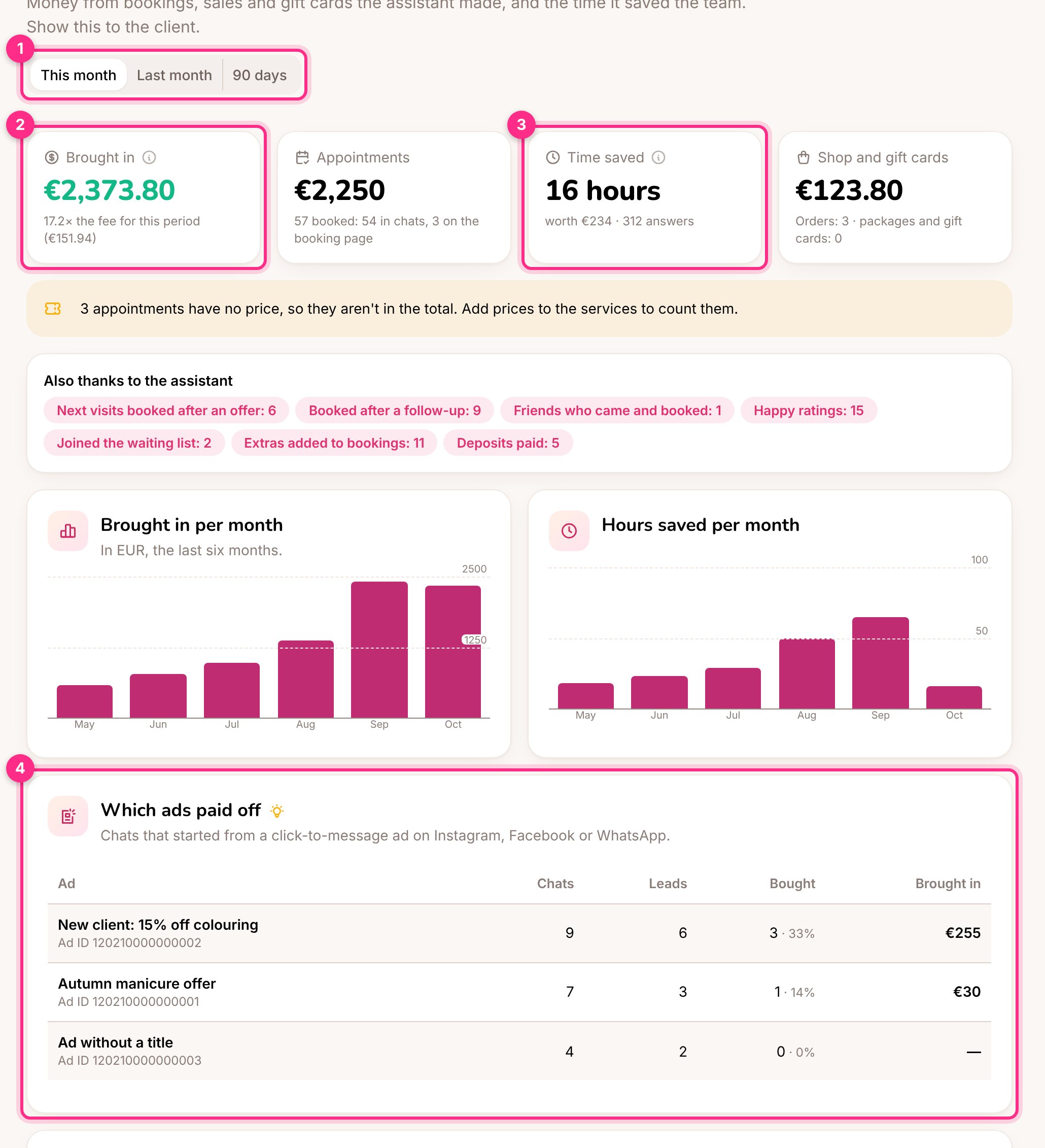Click the clock icon for Hours saved per month

click(569, 531)
